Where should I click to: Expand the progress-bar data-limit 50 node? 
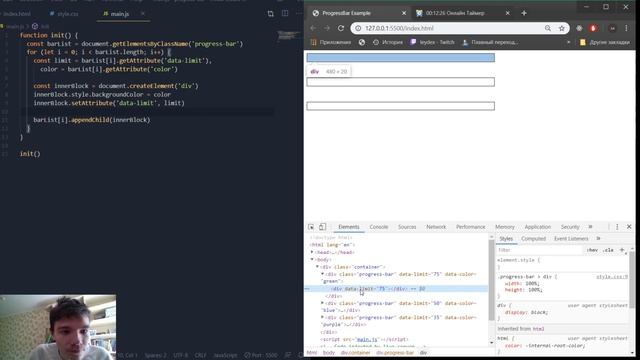pos(322,303)
